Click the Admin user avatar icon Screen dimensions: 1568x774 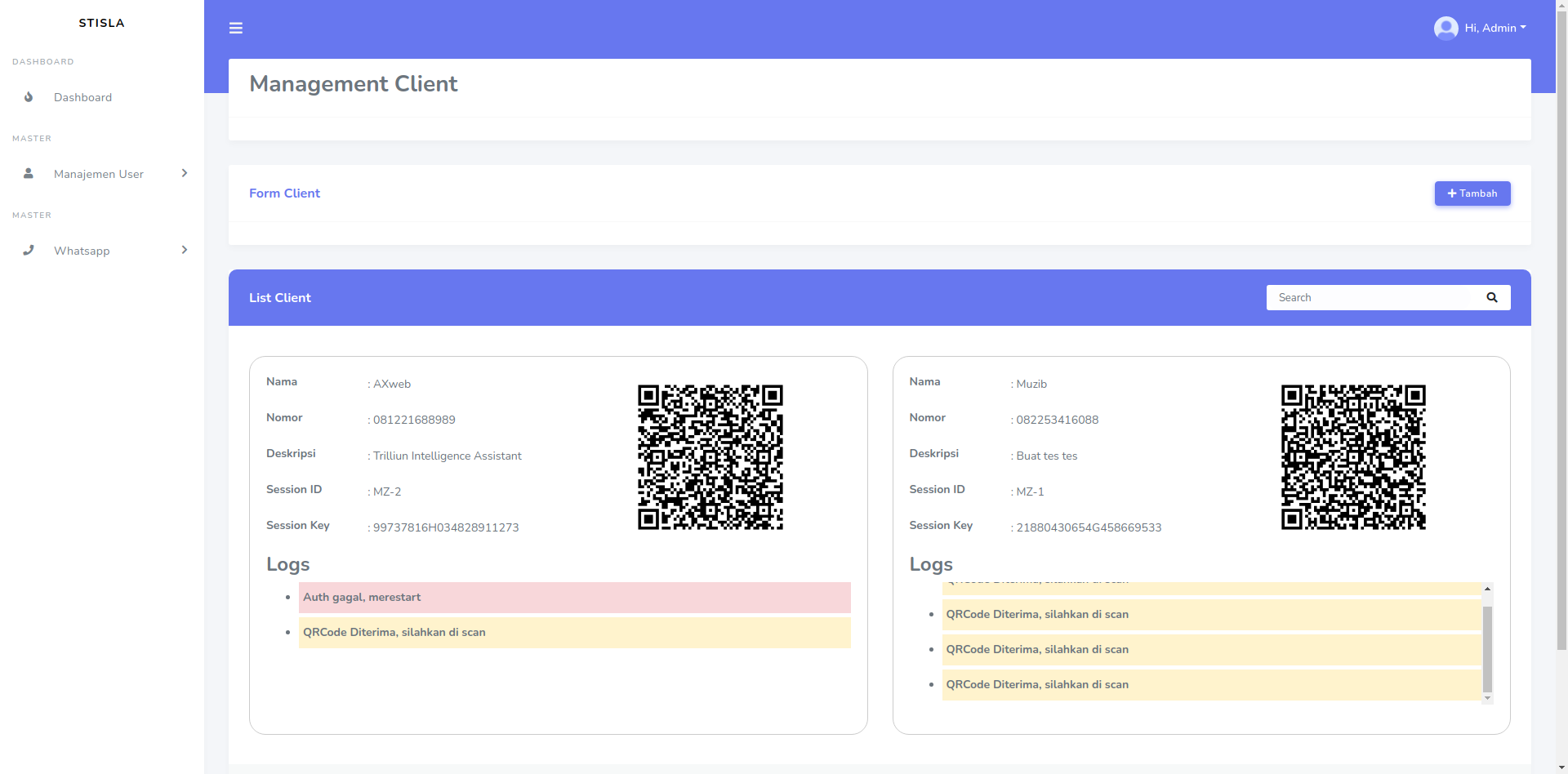point(1445,29)
